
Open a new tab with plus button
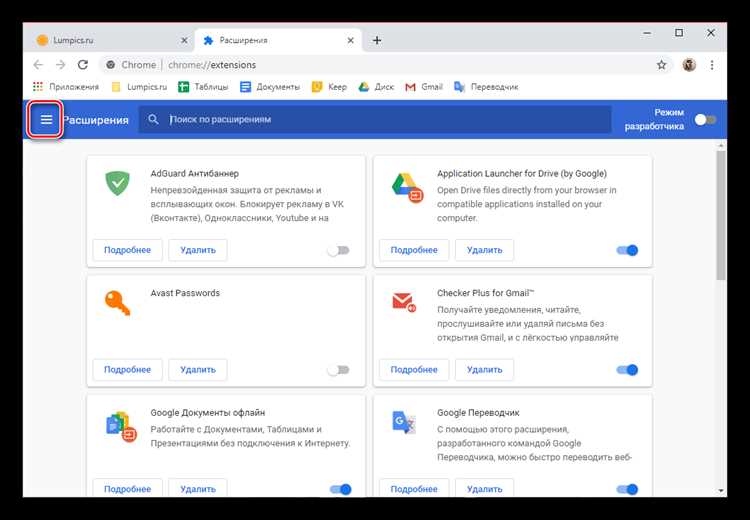[377, 40]
